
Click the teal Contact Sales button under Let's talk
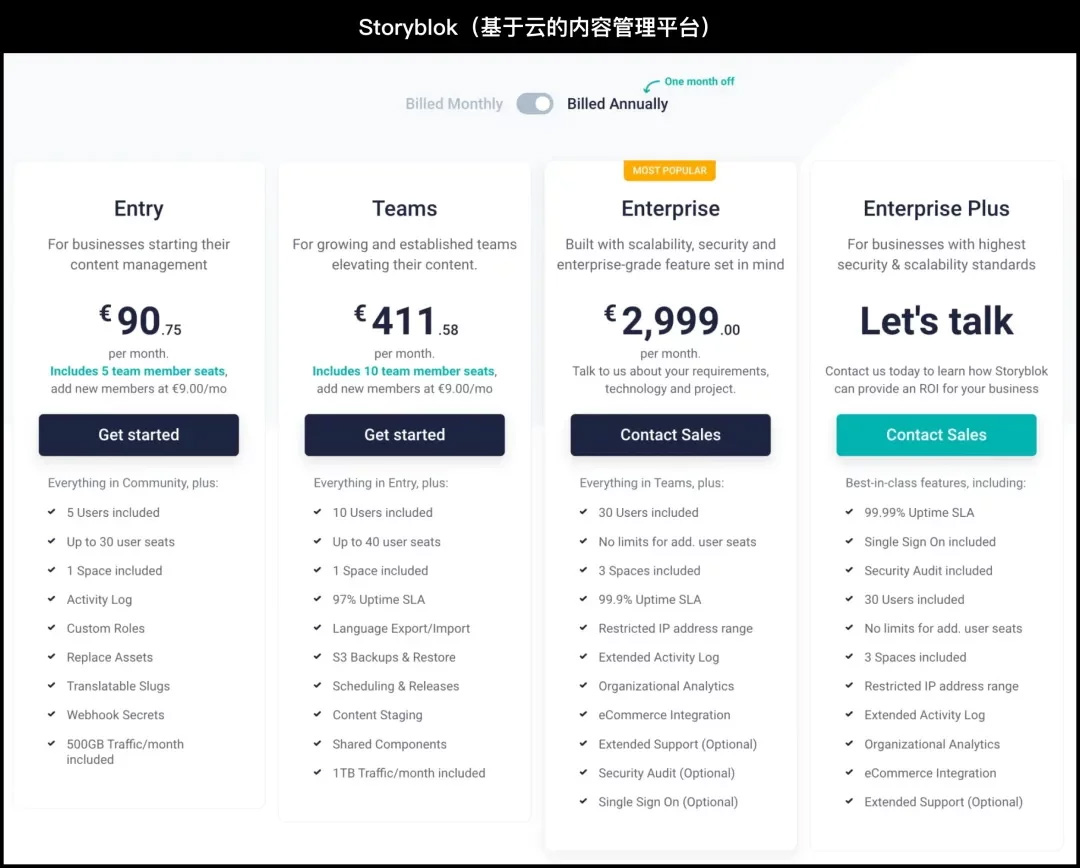click(936, 435)
